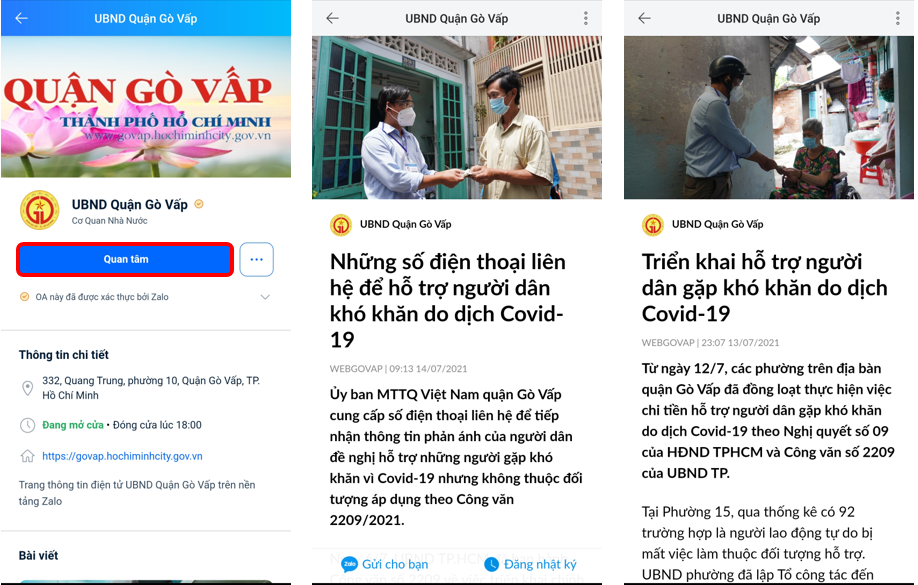Expand the Zalo verification info chevron
This screenshot has height=585, width=918.
pyautogui.click(x=265, y=297)
